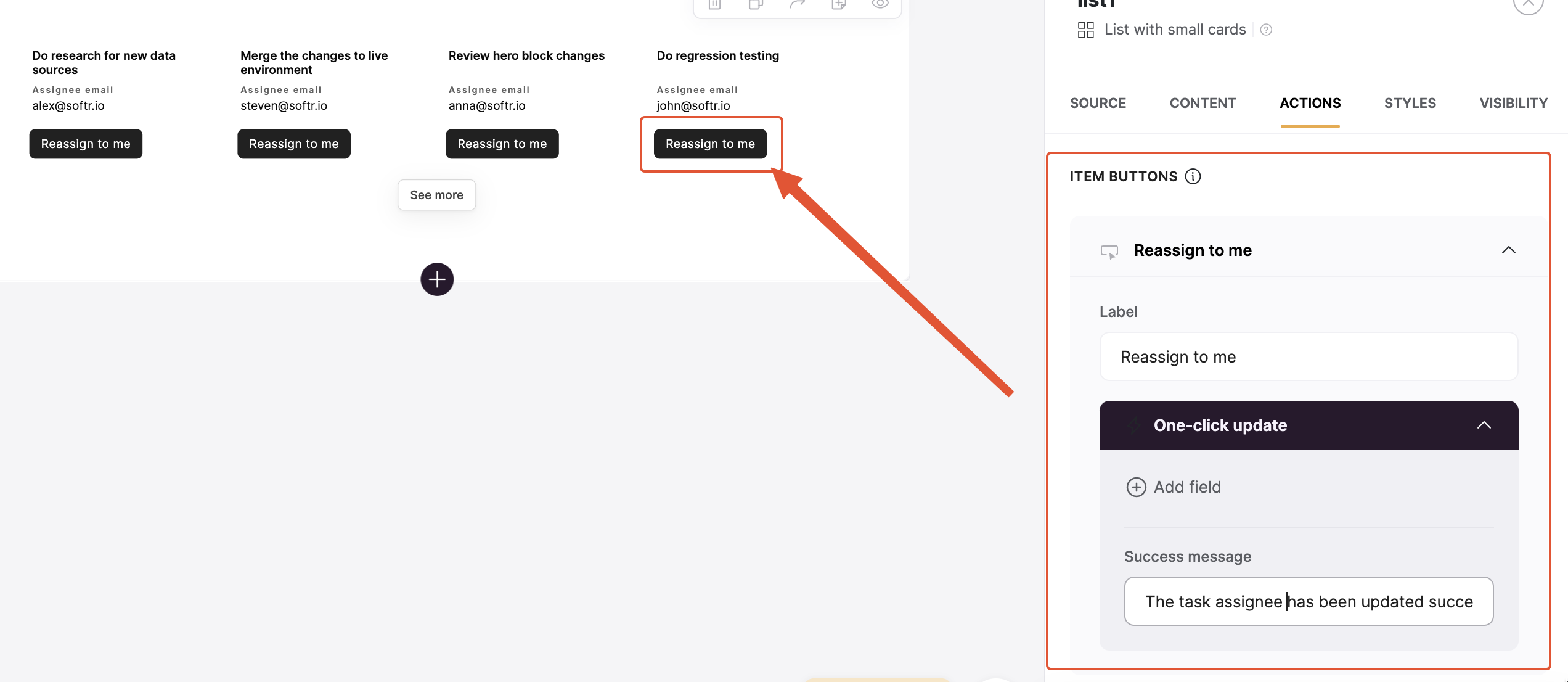This screenshot has width=1568, height=682.
Task: Click See more on the task list
Action: pyautogui.click(x=436, y=195)
